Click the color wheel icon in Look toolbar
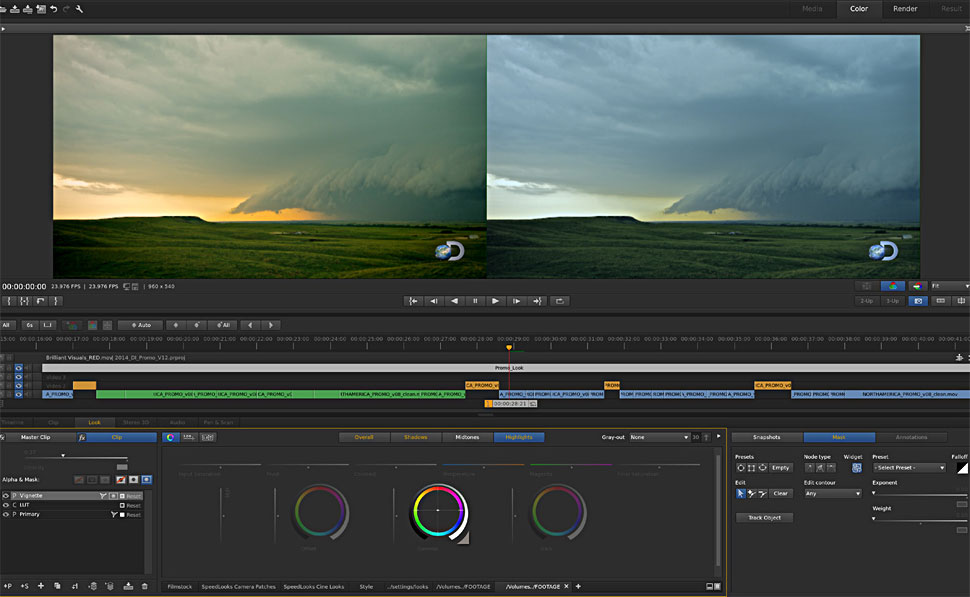Viewport: 970px width, 597px height. (x=171, y=437)
